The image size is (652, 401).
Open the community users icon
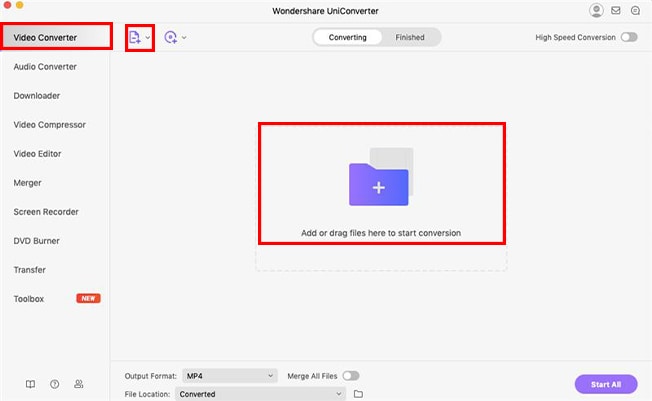[79, 384]
